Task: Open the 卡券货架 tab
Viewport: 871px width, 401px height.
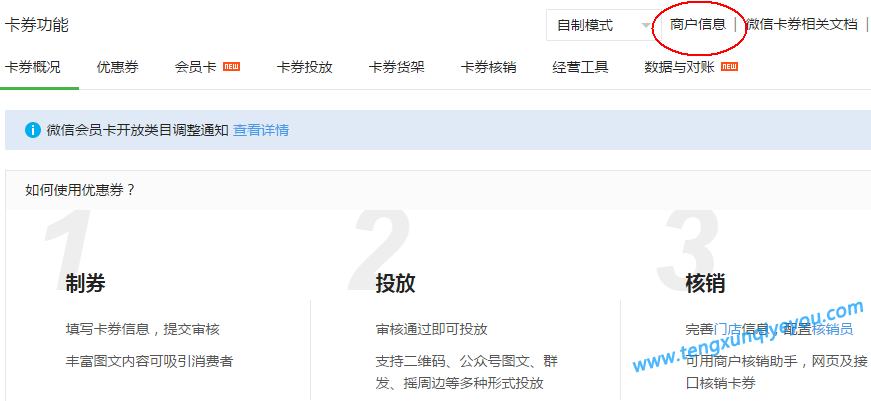Action: (x=397, y=68)
